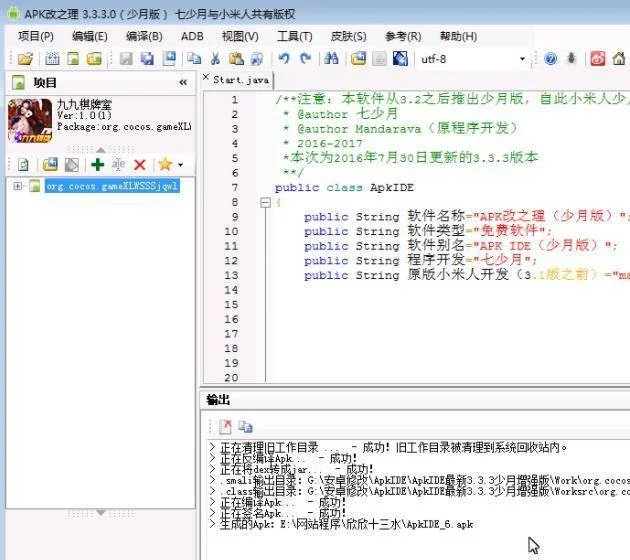Click the rename icon in project toolbar
The image size is (630, 560).
pyautogui.click(x=118, y=164)
